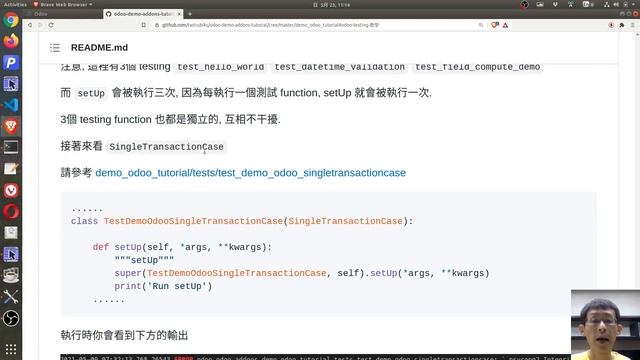Screen dimensions: 640x360
Task: Click the test_hello_world code label
Action: point(221,67)
